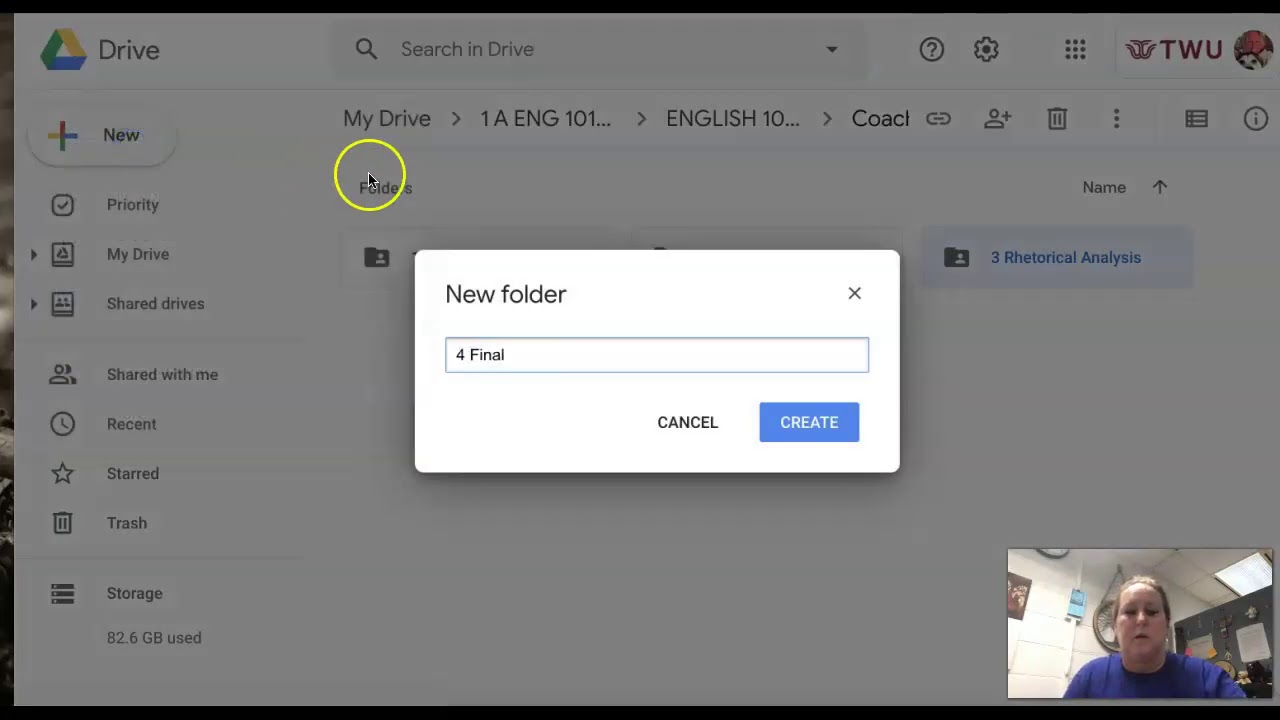This screenshot has height=720, width=1280.
Task: Open the search options dropdown arrow
Action: tap(831, 49)
